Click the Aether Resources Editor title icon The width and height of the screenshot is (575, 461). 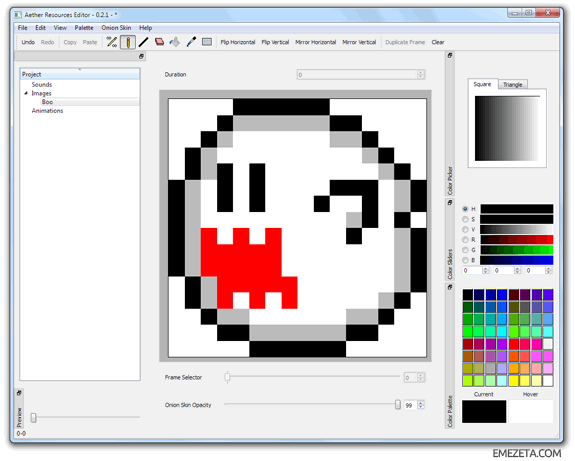click(18, 15)
